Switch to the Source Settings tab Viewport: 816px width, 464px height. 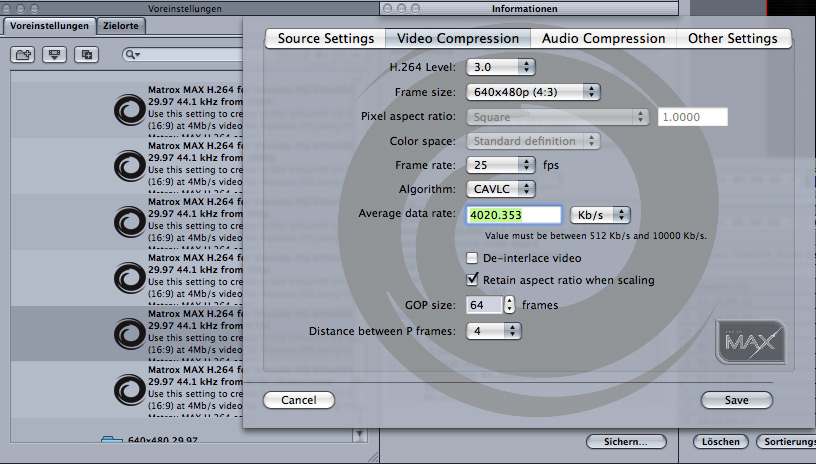325,38
